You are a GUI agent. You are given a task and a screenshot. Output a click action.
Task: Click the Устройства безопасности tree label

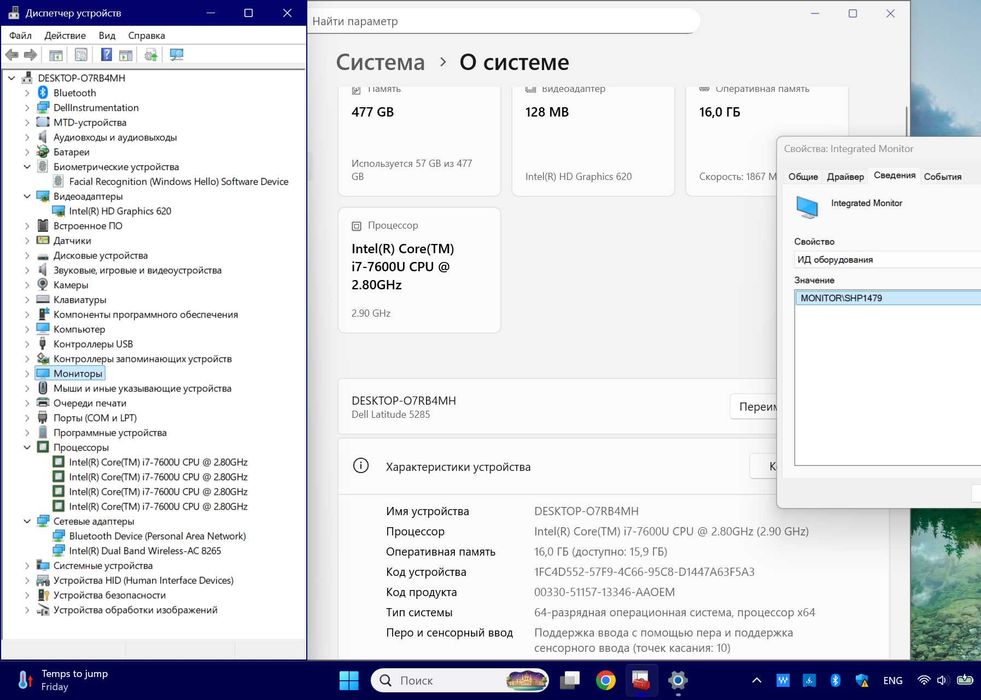[109, 595]
